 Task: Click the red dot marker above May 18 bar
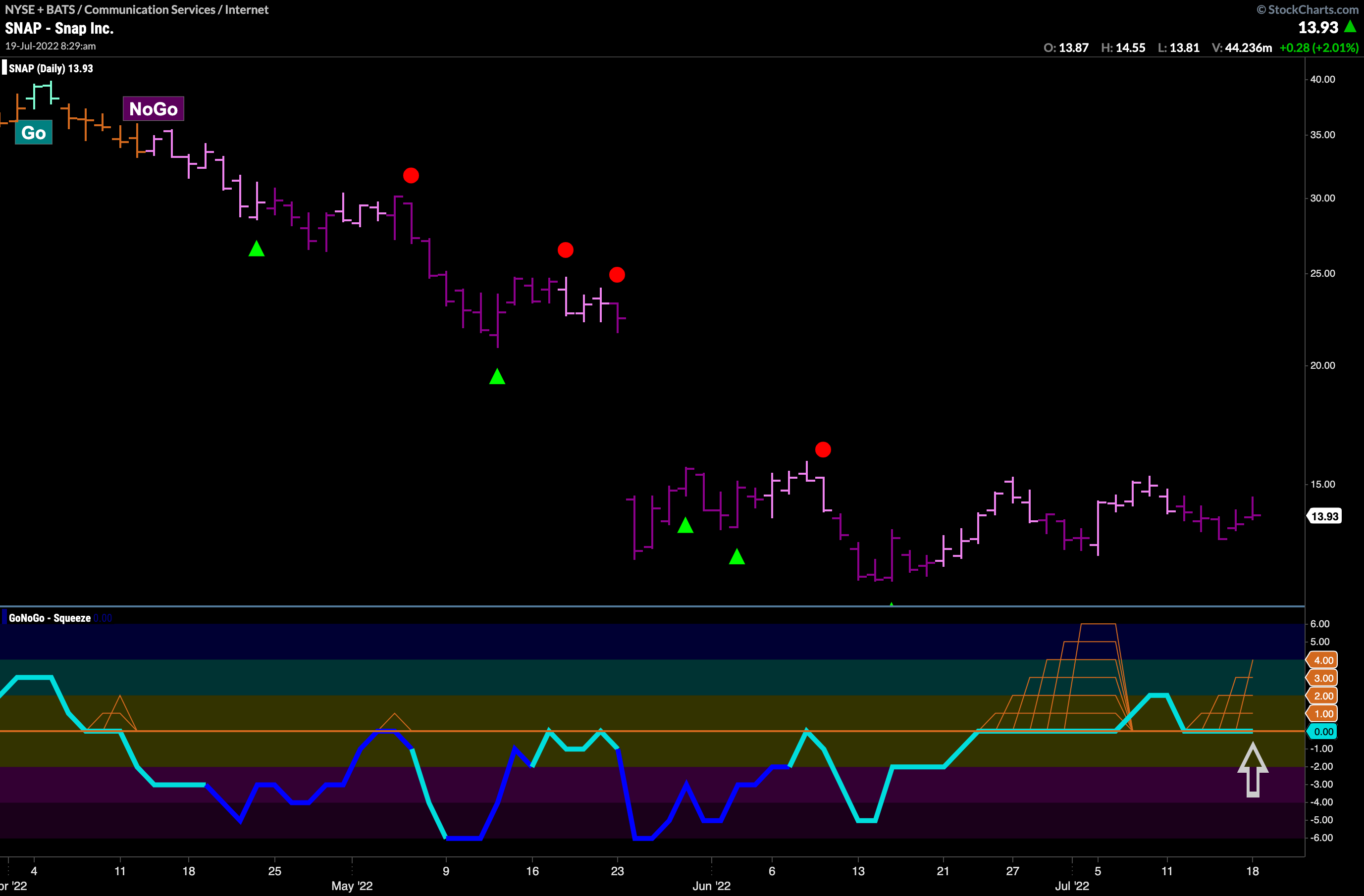[565, 250]
